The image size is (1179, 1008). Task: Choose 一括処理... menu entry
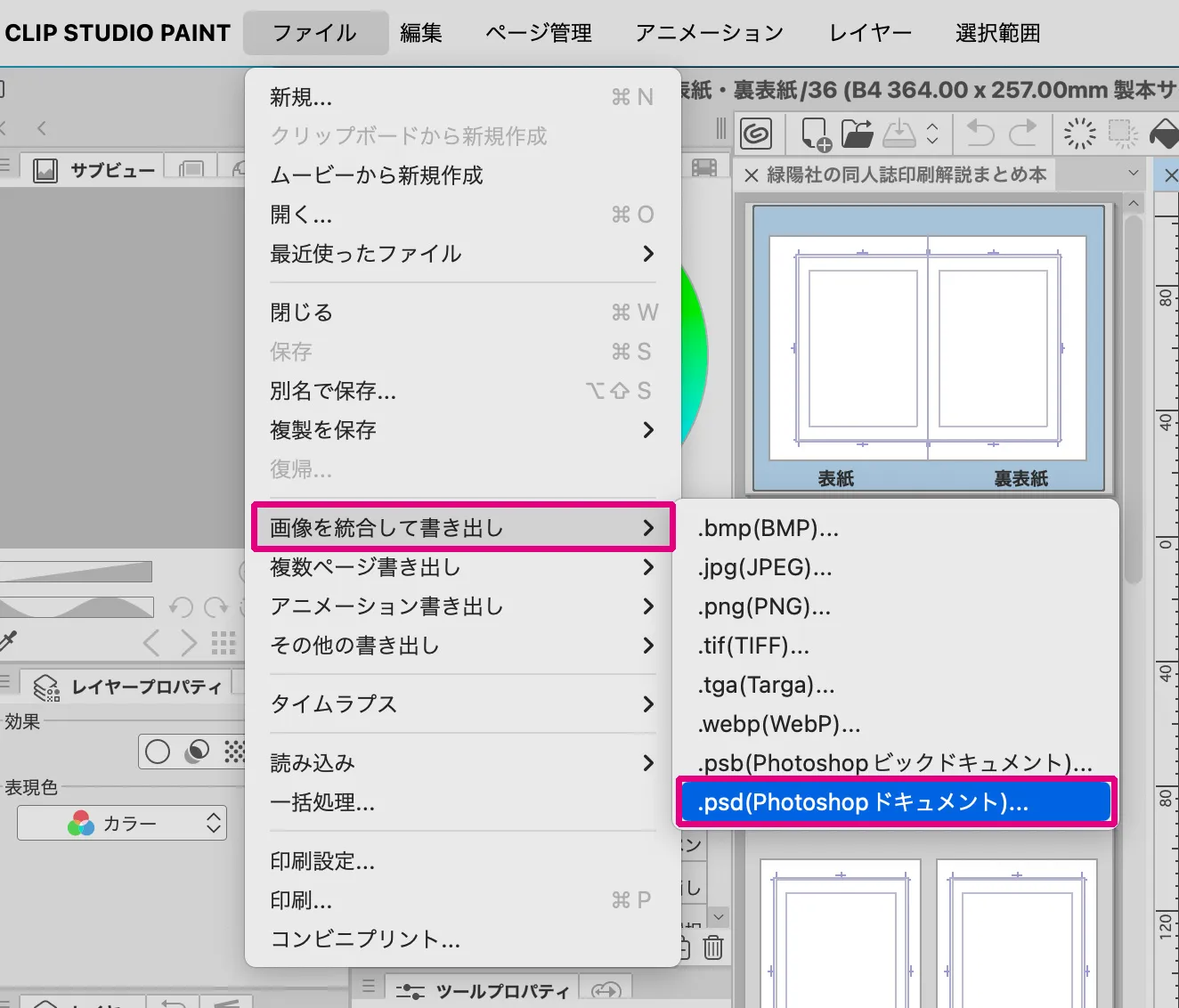(463, 802)
